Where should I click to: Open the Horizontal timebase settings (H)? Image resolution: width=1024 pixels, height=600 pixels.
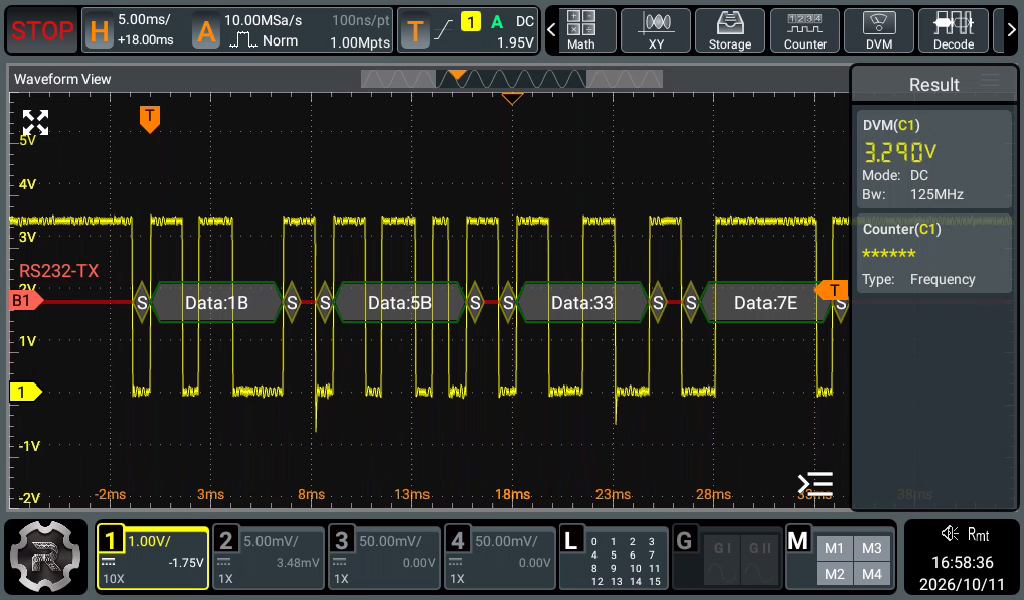pyautogui.click(x=100, y=31)
